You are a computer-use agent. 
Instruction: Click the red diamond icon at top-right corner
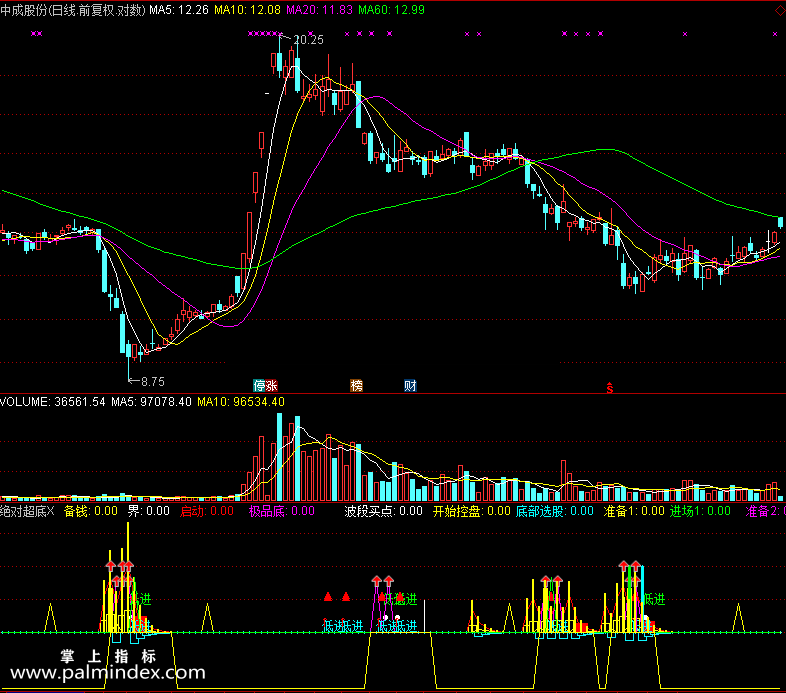[780, 10]
